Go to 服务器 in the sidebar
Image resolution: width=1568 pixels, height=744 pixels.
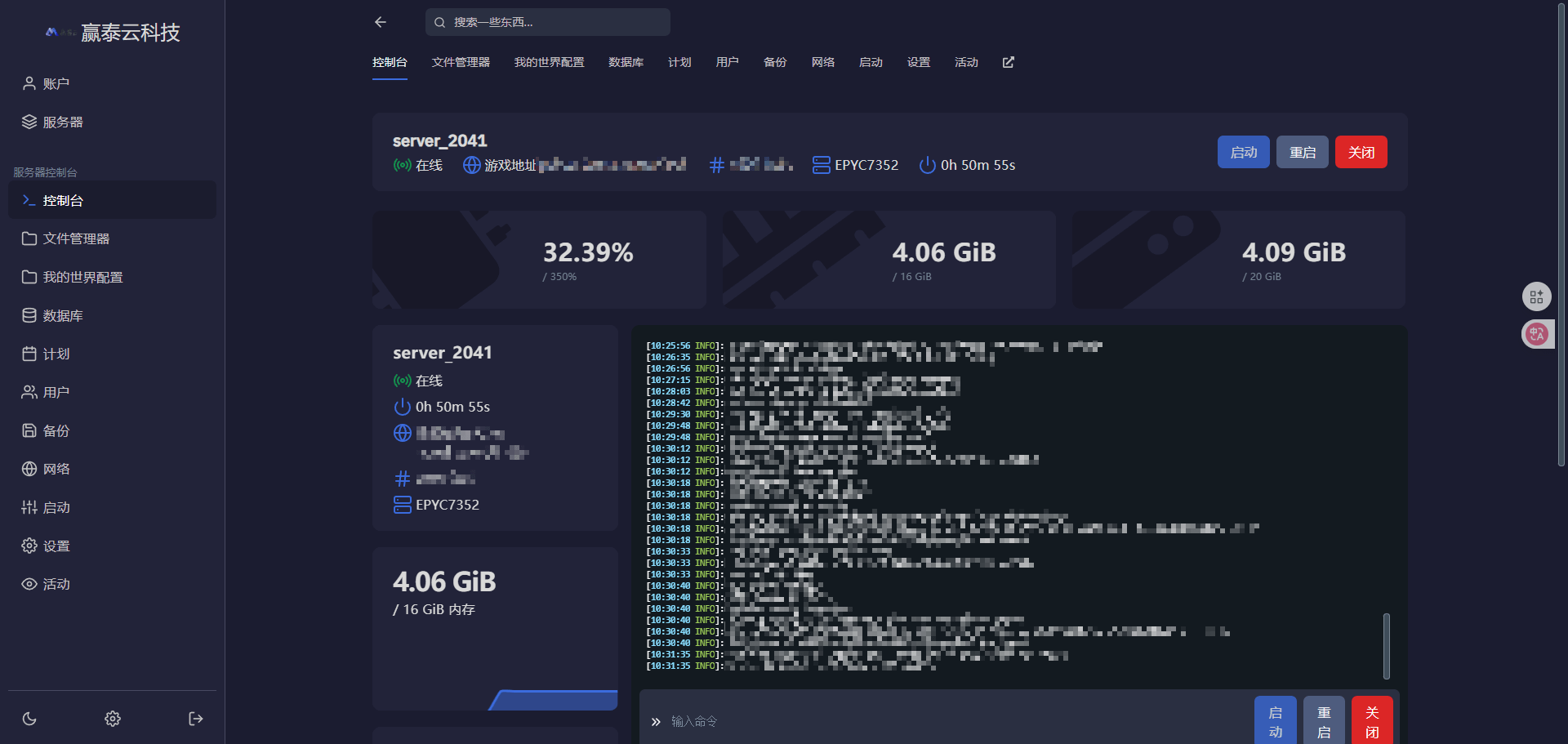pos(62,122)
